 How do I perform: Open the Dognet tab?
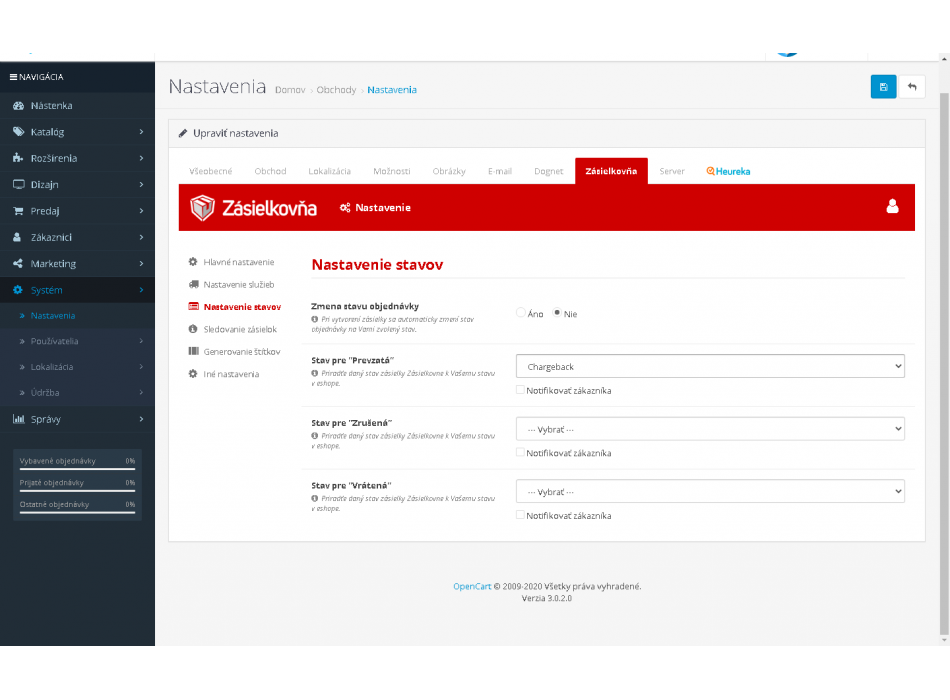pos(548,172)
